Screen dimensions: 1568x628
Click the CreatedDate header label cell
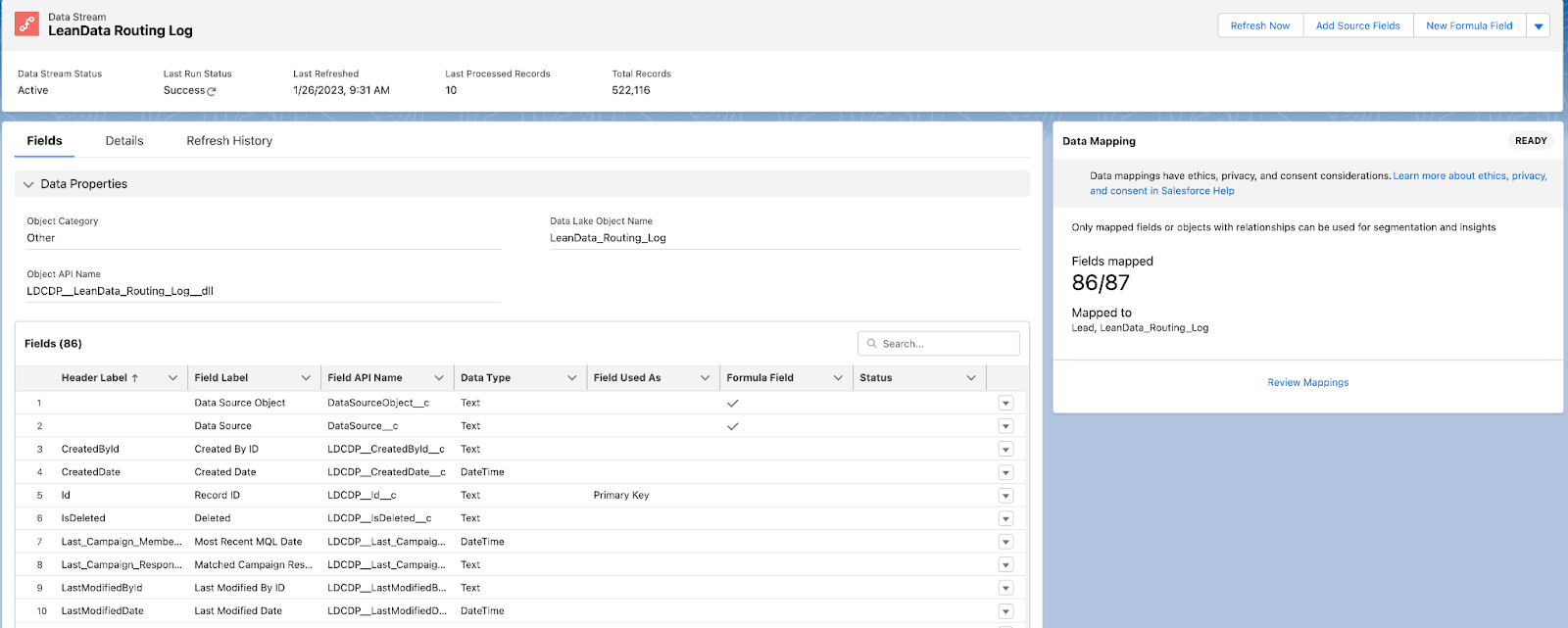(91, 472)
